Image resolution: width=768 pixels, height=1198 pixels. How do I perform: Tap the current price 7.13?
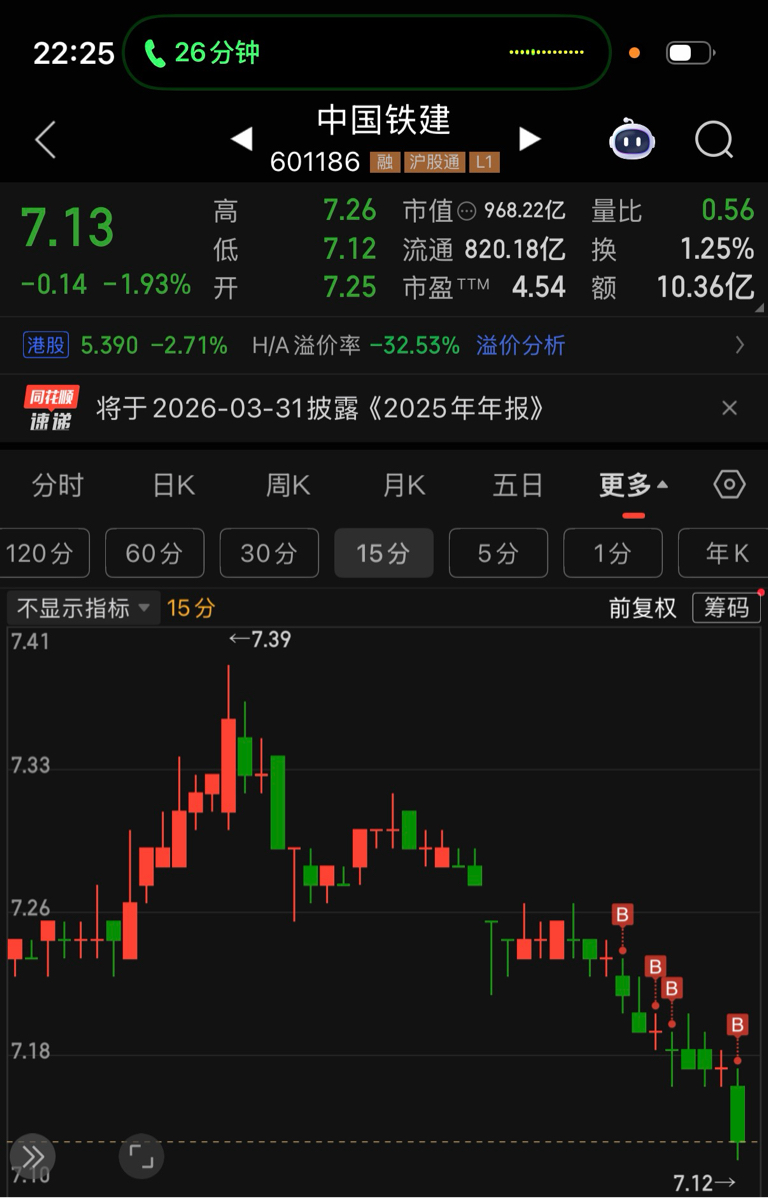tap(67, 228)
